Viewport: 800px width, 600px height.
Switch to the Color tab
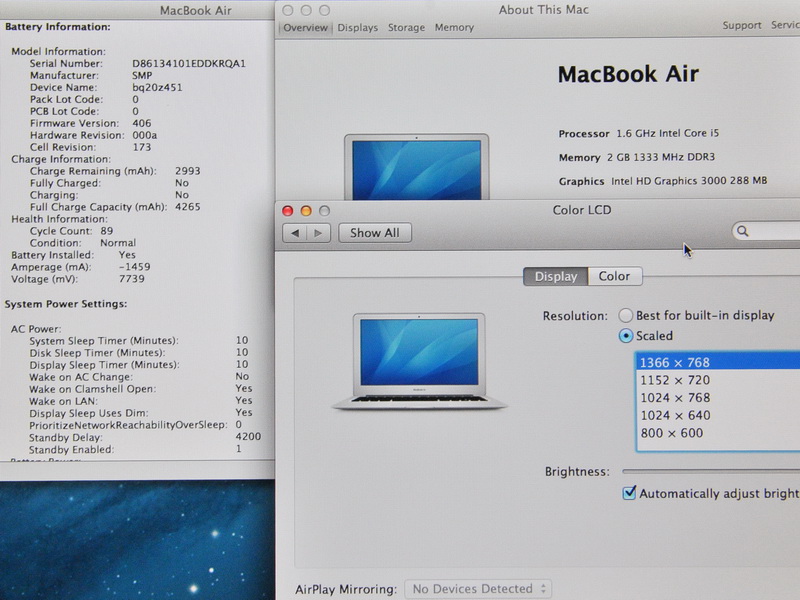click(x=614, y=277)
